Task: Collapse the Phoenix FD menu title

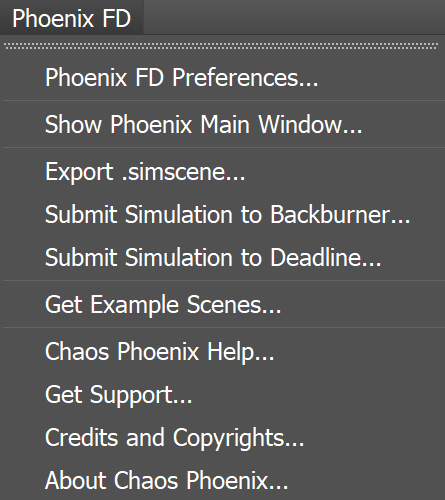Action: [71, 17]
